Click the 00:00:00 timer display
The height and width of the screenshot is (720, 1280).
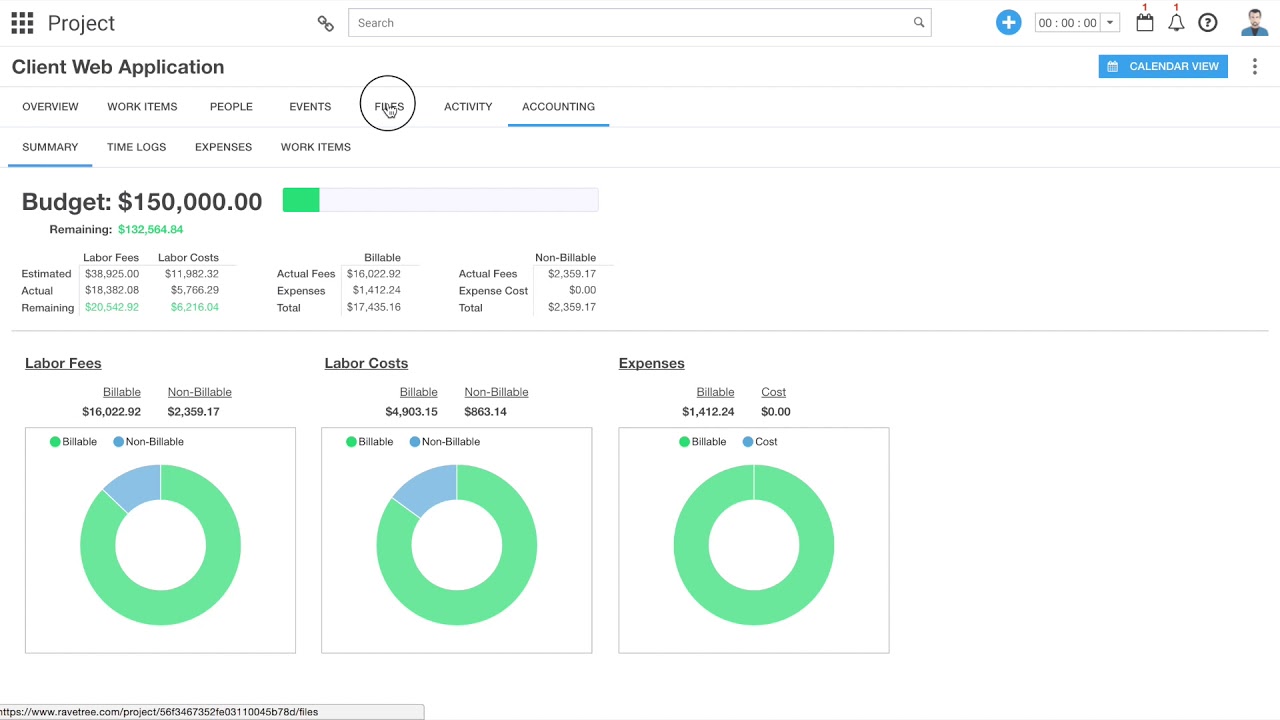click(x=1068, y=23)
